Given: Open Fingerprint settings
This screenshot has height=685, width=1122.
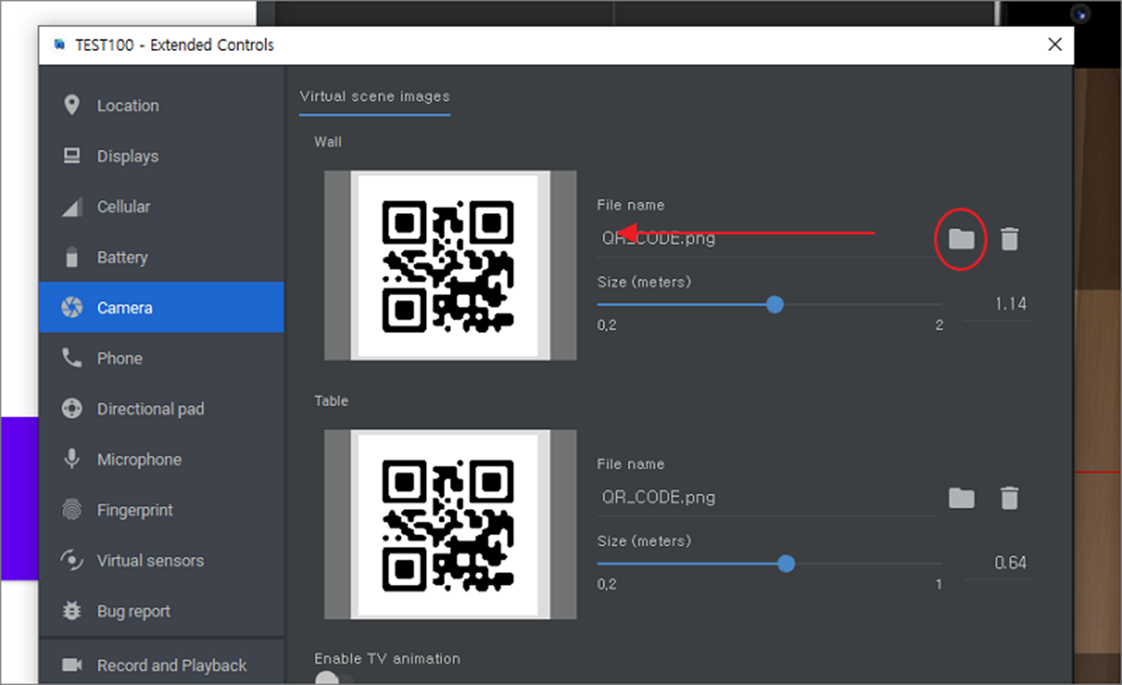Looking at the screenshot, I should click(162, 510).
